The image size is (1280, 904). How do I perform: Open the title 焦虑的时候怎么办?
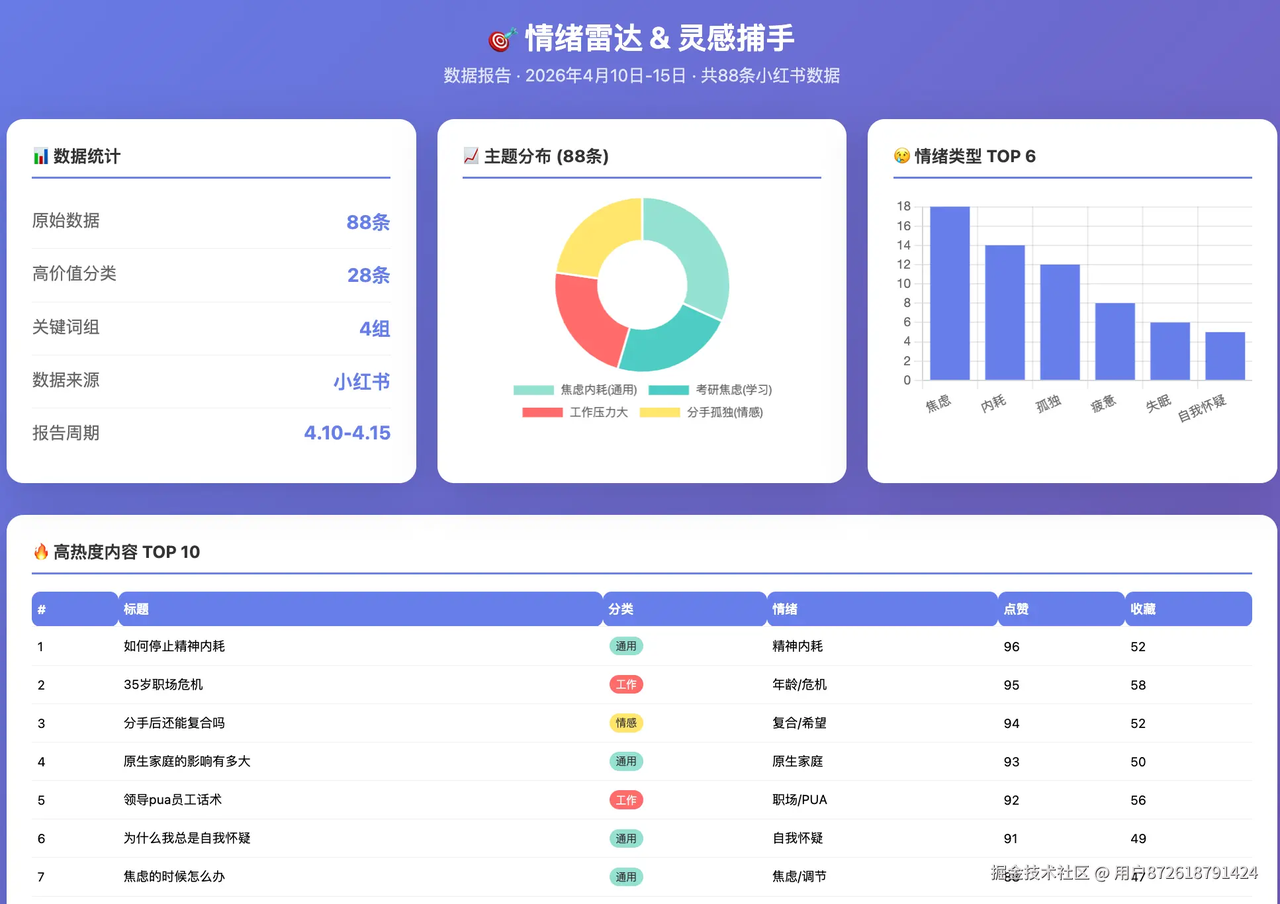pos(174,877)
